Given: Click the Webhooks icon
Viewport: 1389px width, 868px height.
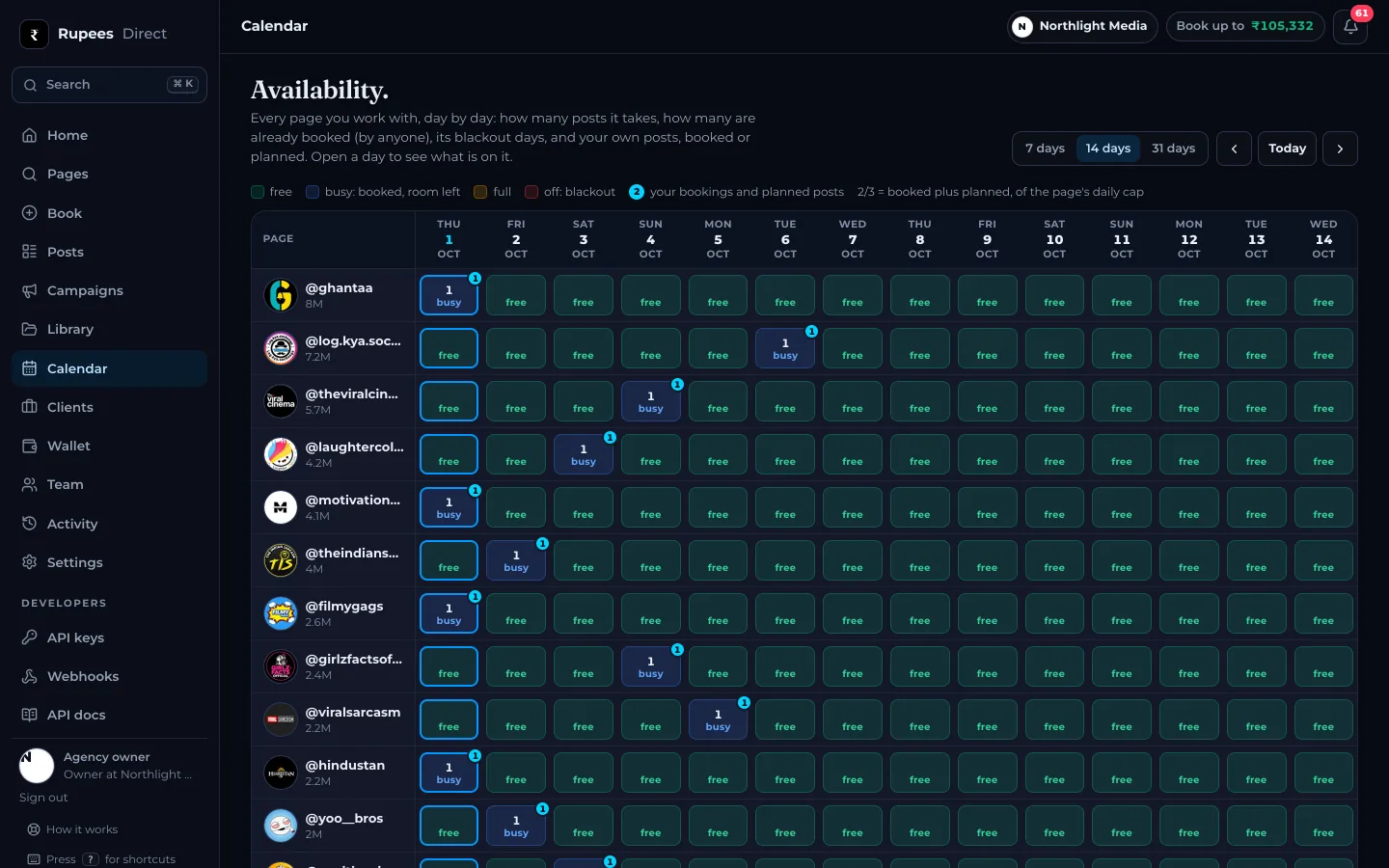Looking at the screenshot, I should [x=30, y=676].
